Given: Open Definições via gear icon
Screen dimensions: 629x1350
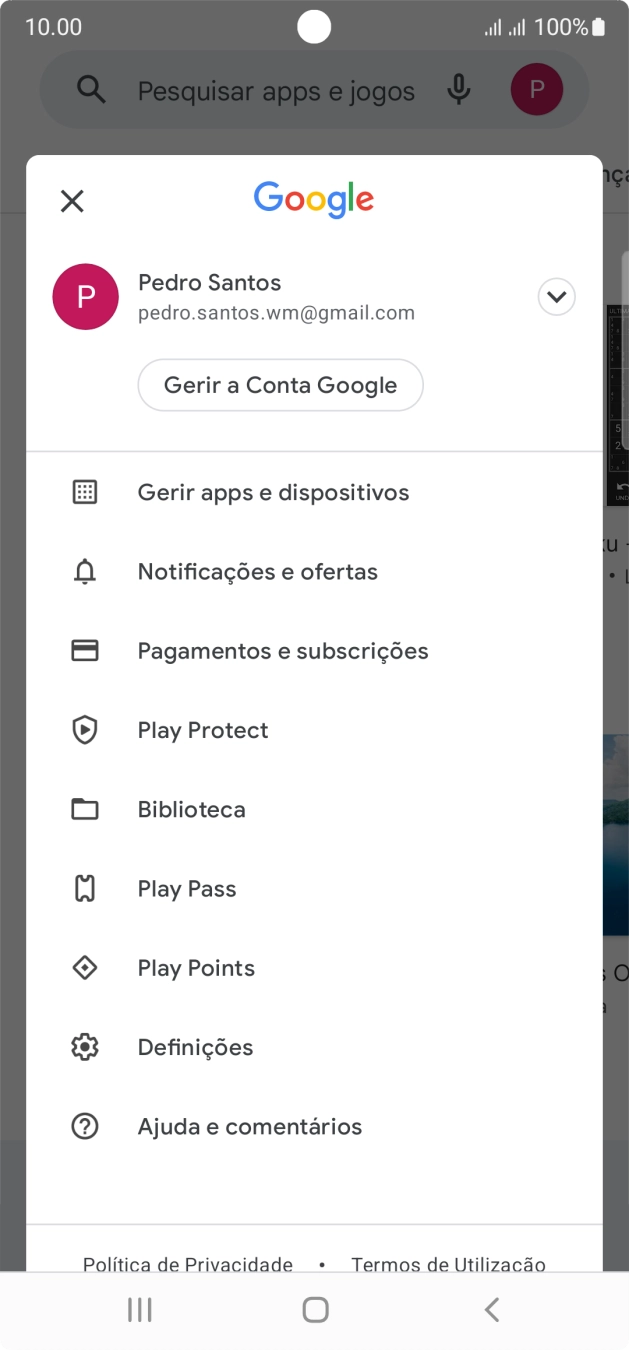Looking at the screenshot, I should (85, 1046).
